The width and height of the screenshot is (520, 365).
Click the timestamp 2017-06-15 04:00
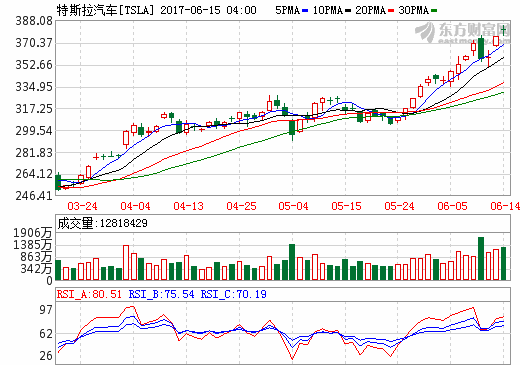[x=208, y=10]
